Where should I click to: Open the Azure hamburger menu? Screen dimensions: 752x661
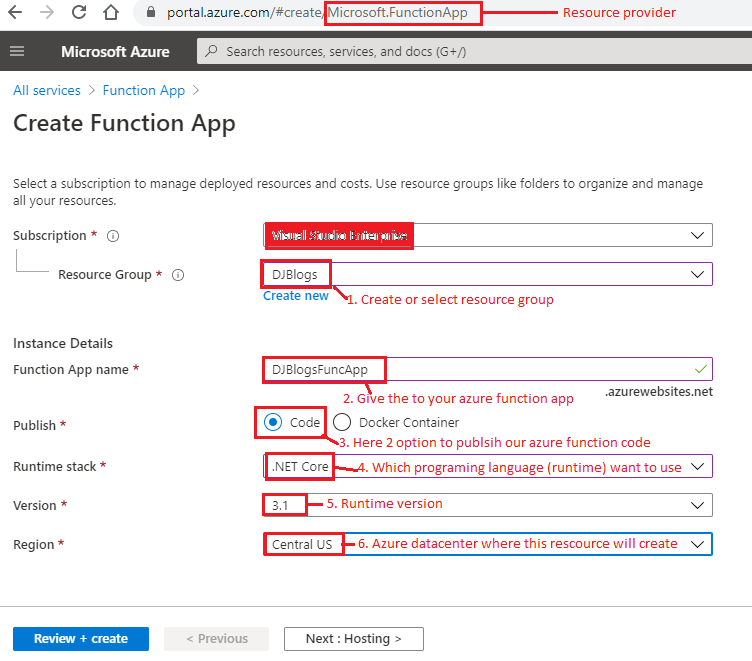point(17,51)
